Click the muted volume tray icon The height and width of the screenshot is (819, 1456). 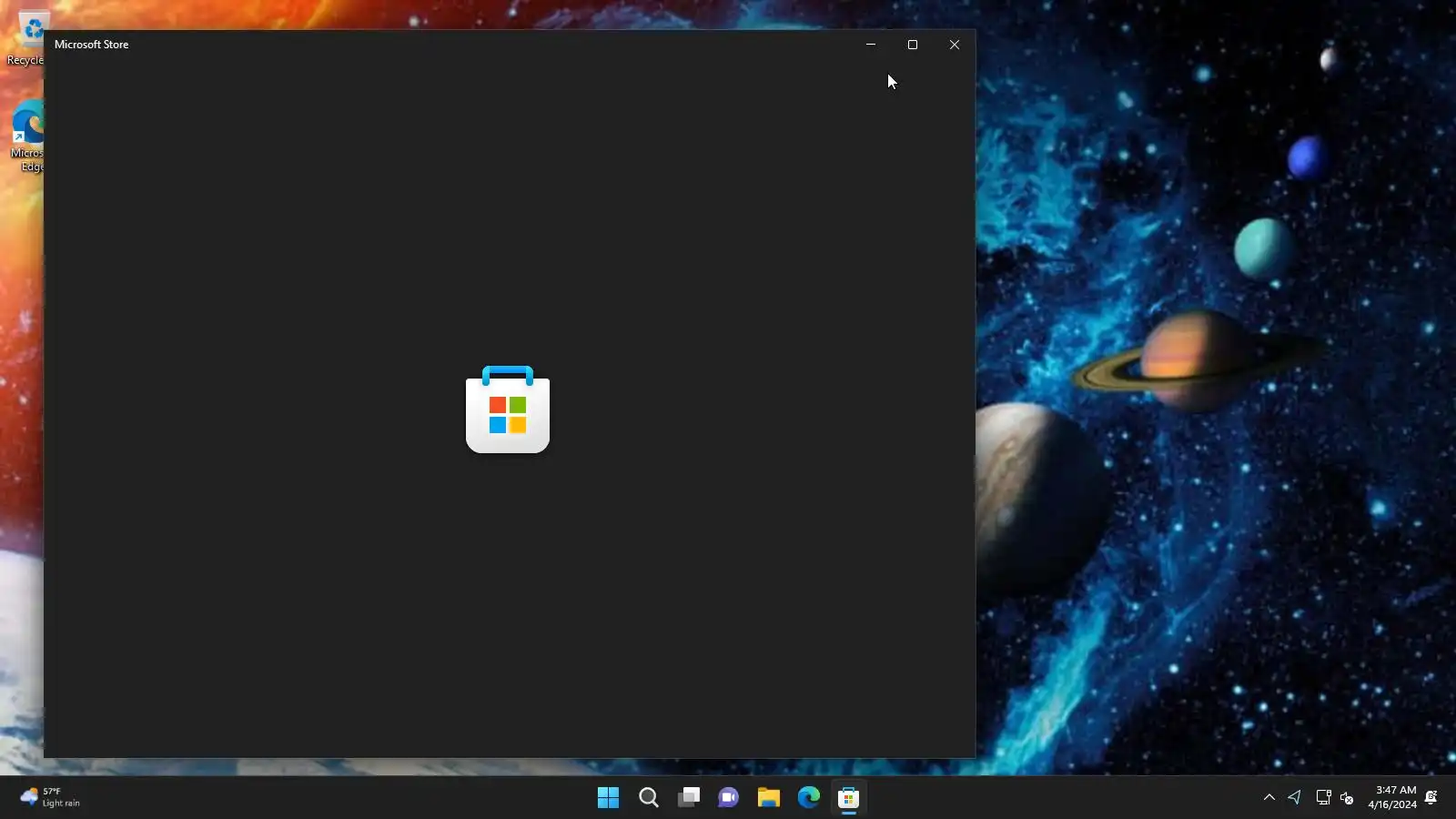point(1347,798)
